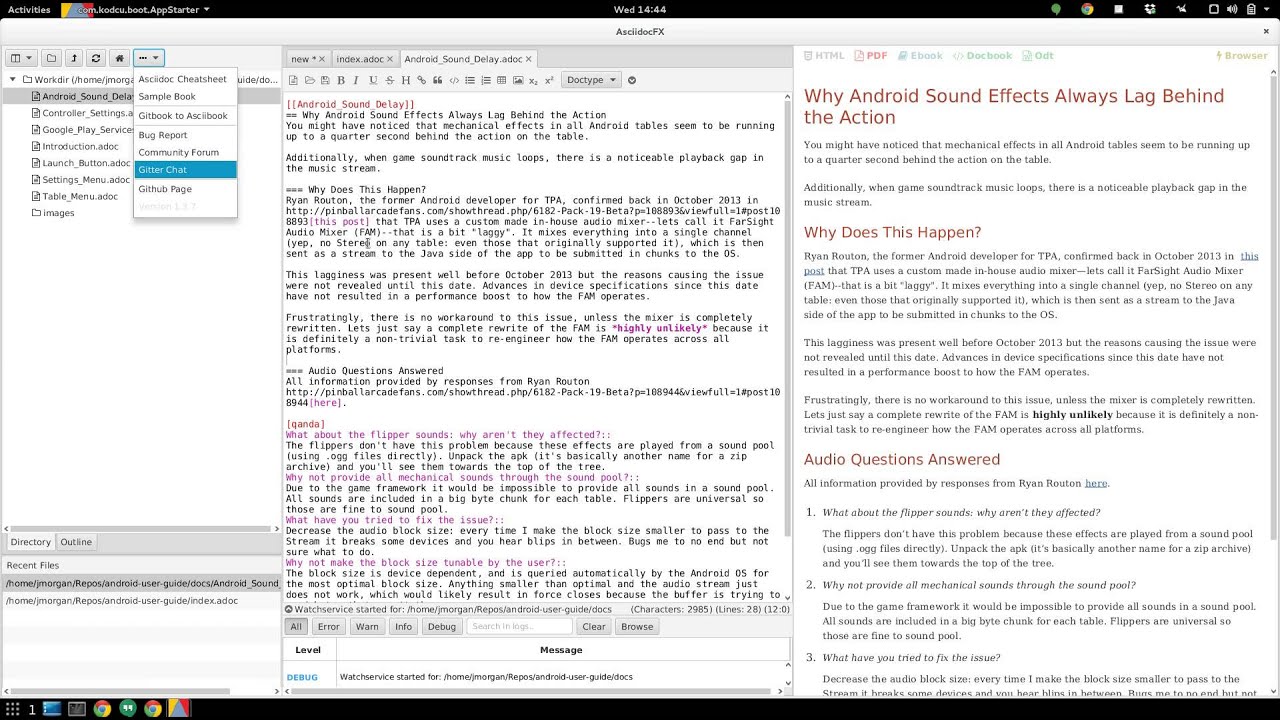This screenshot has height=720, width=1280.
Task: Refresh the file browser with the refresh icon
Action: click(x=96, y=58)
